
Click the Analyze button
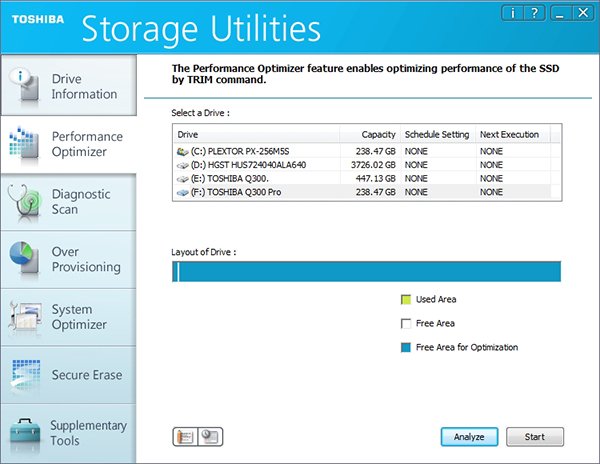click(x=469, y=437)
